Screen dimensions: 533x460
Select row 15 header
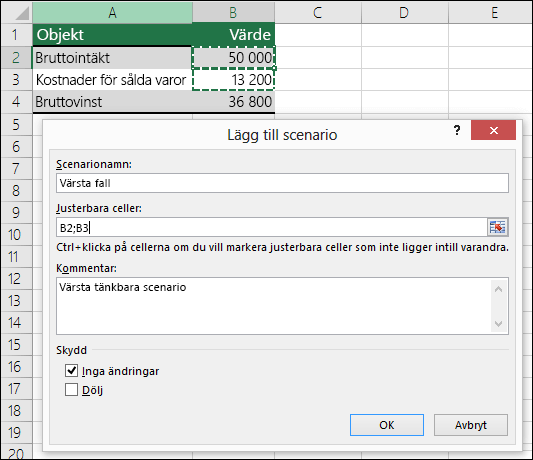point(17,345)
